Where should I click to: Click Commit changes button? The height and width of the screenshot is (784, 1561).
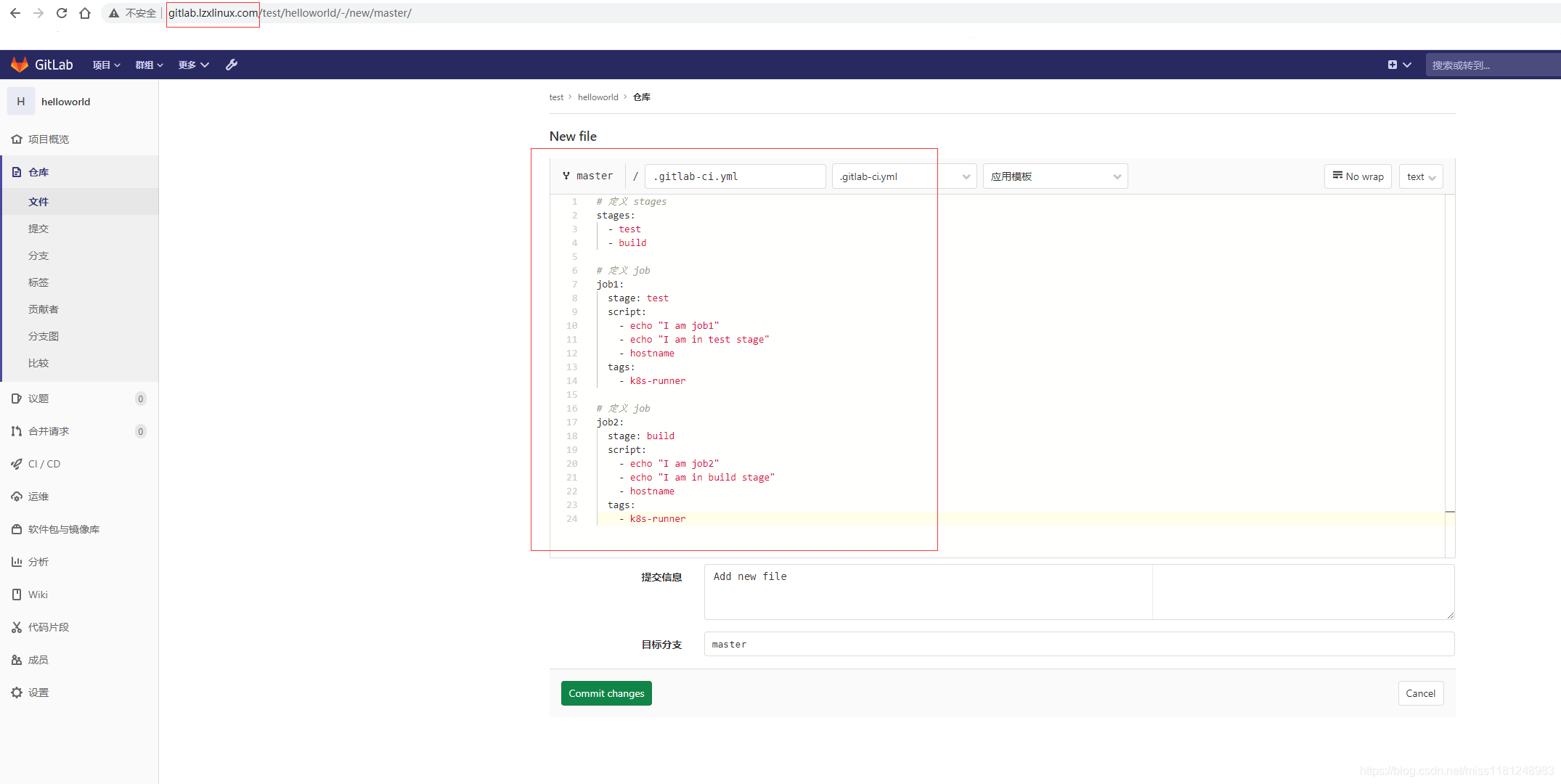606,693
